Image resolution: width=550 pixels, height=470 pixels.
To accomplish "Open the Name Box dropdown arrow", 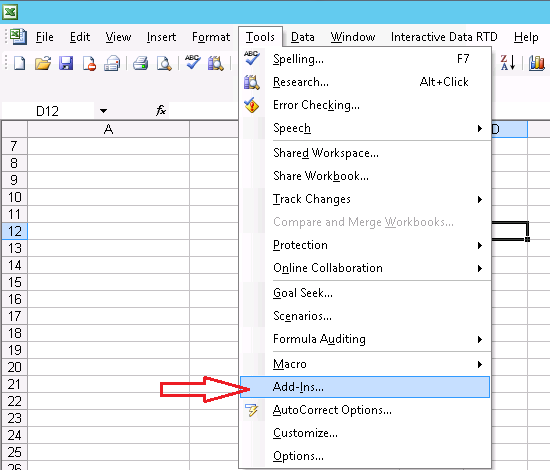I will coord(103,111).
